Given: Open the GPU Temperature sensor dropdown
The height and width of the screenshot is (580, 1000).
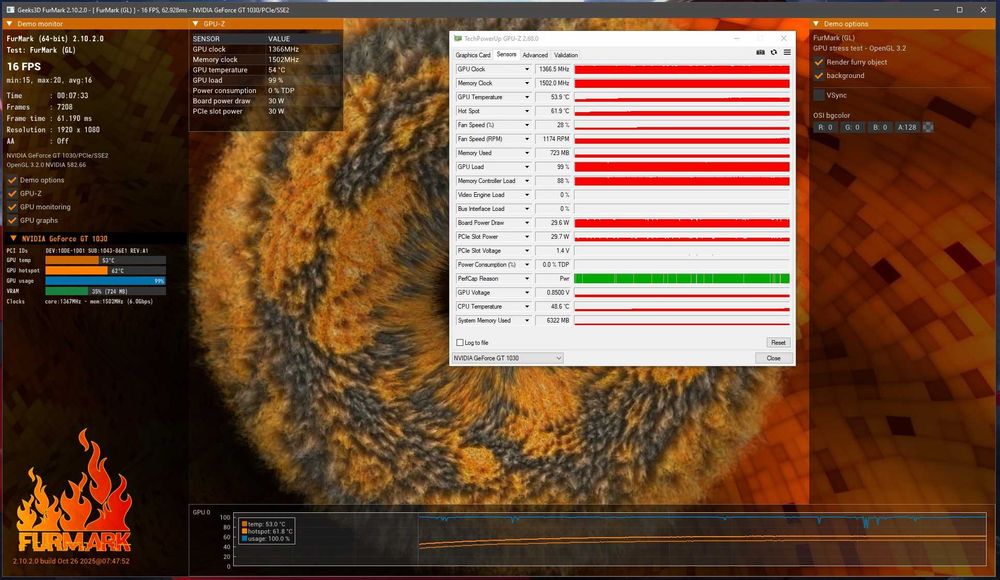Looking at the screenshot, I should 527,97.
